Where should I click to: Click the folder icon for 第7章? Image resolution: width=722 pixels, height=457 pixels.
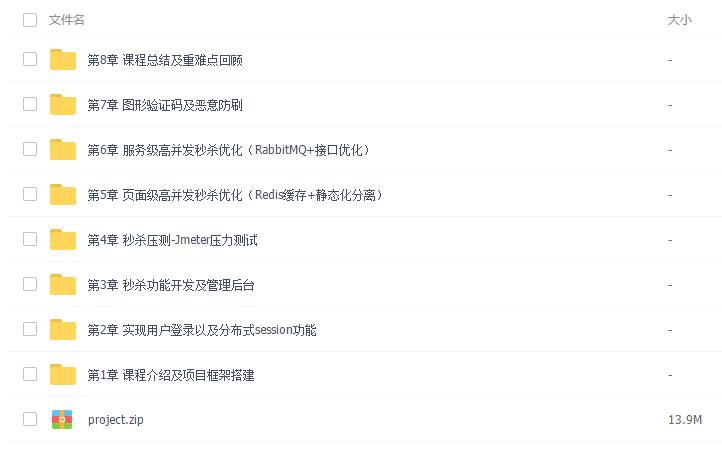coord(63,105)
